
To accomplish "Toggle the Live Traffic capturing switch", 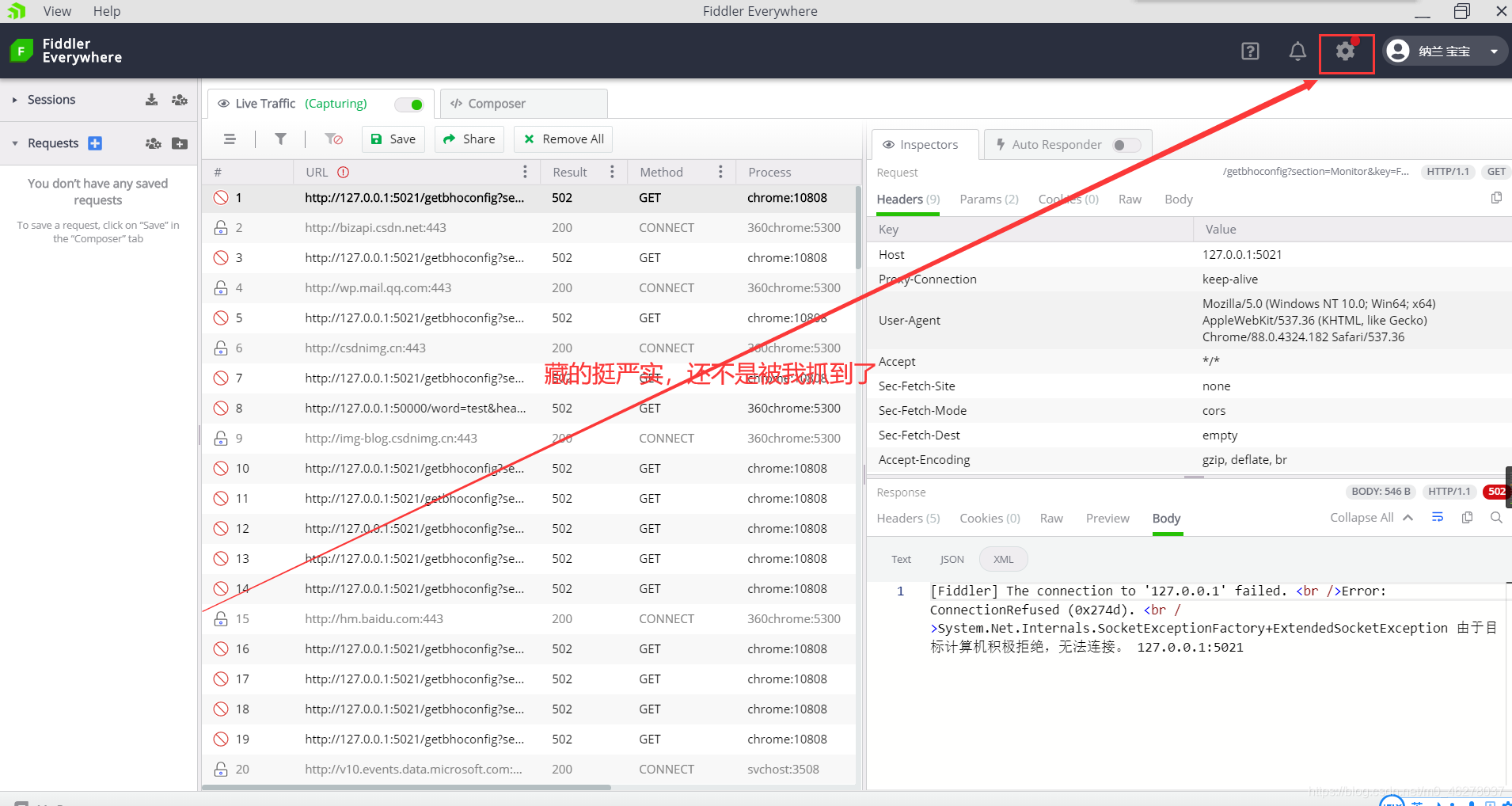I will click(x=410, y=105).
